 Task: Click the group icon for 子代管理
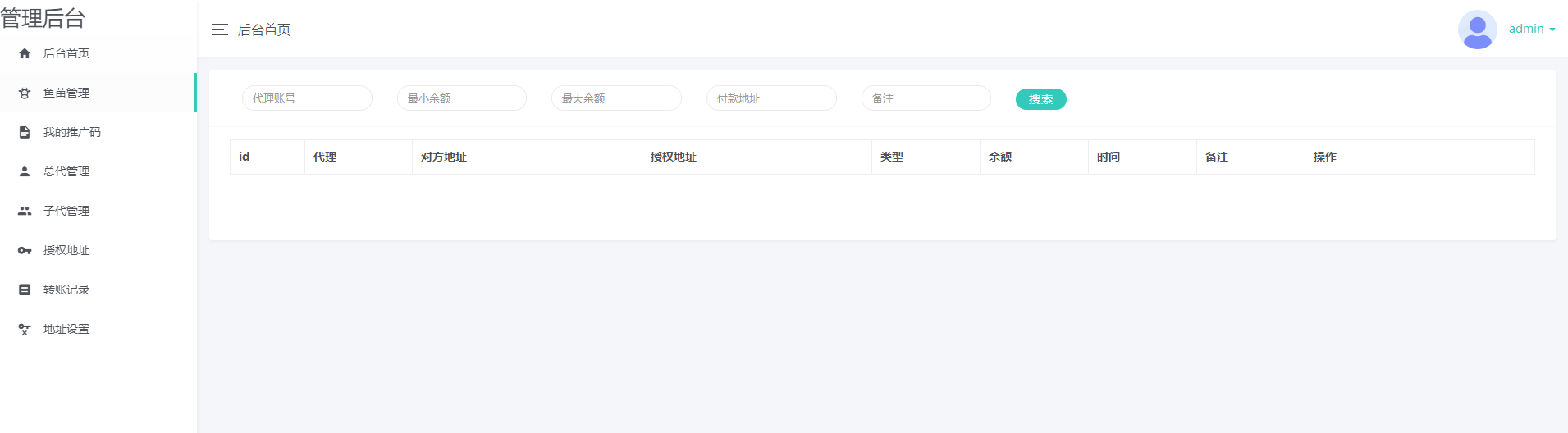25,211
